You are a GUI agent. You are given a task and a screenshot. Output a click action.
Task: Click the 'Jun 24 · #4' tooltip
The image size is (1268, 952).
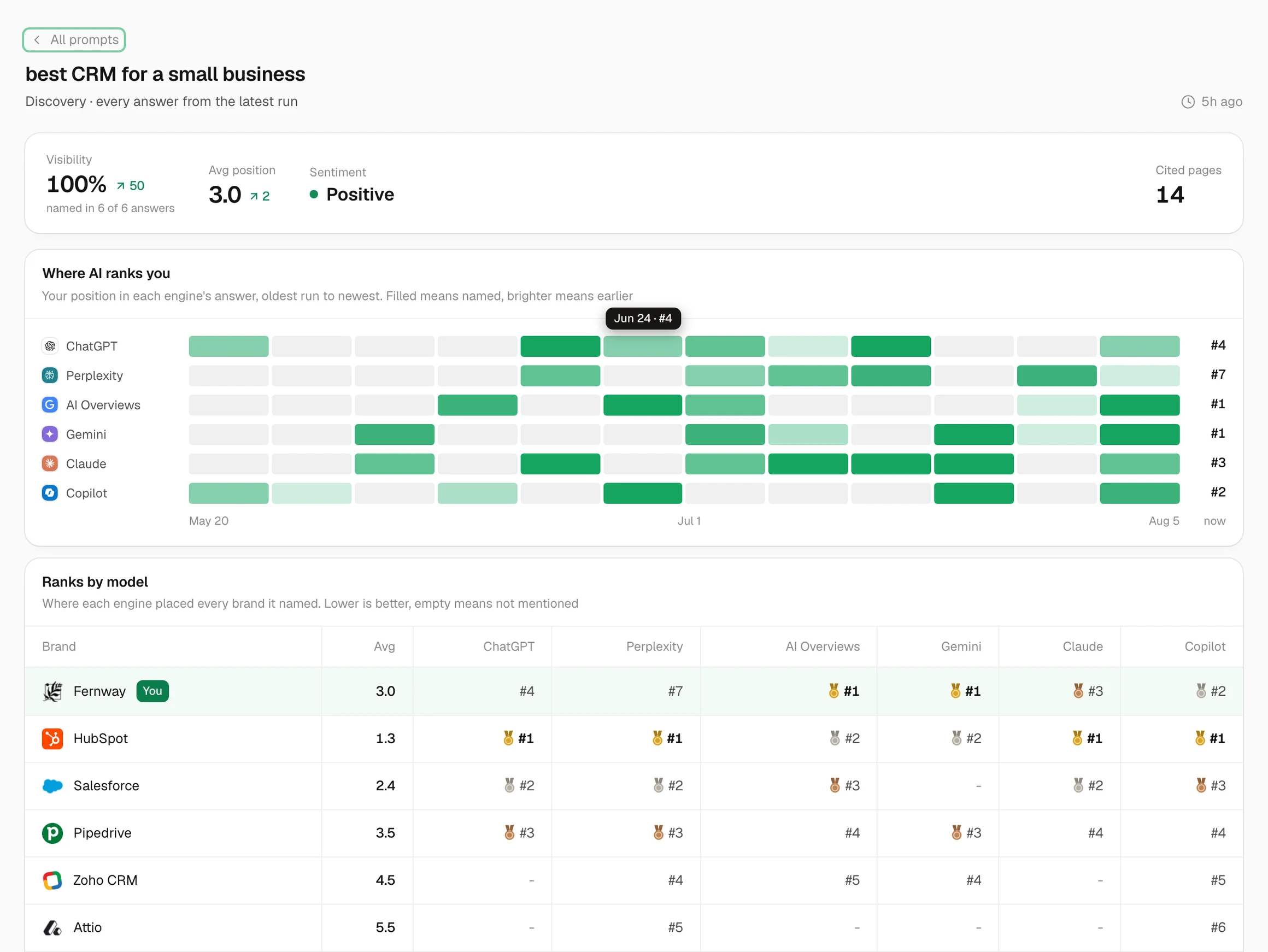click(x=643, y=318)
